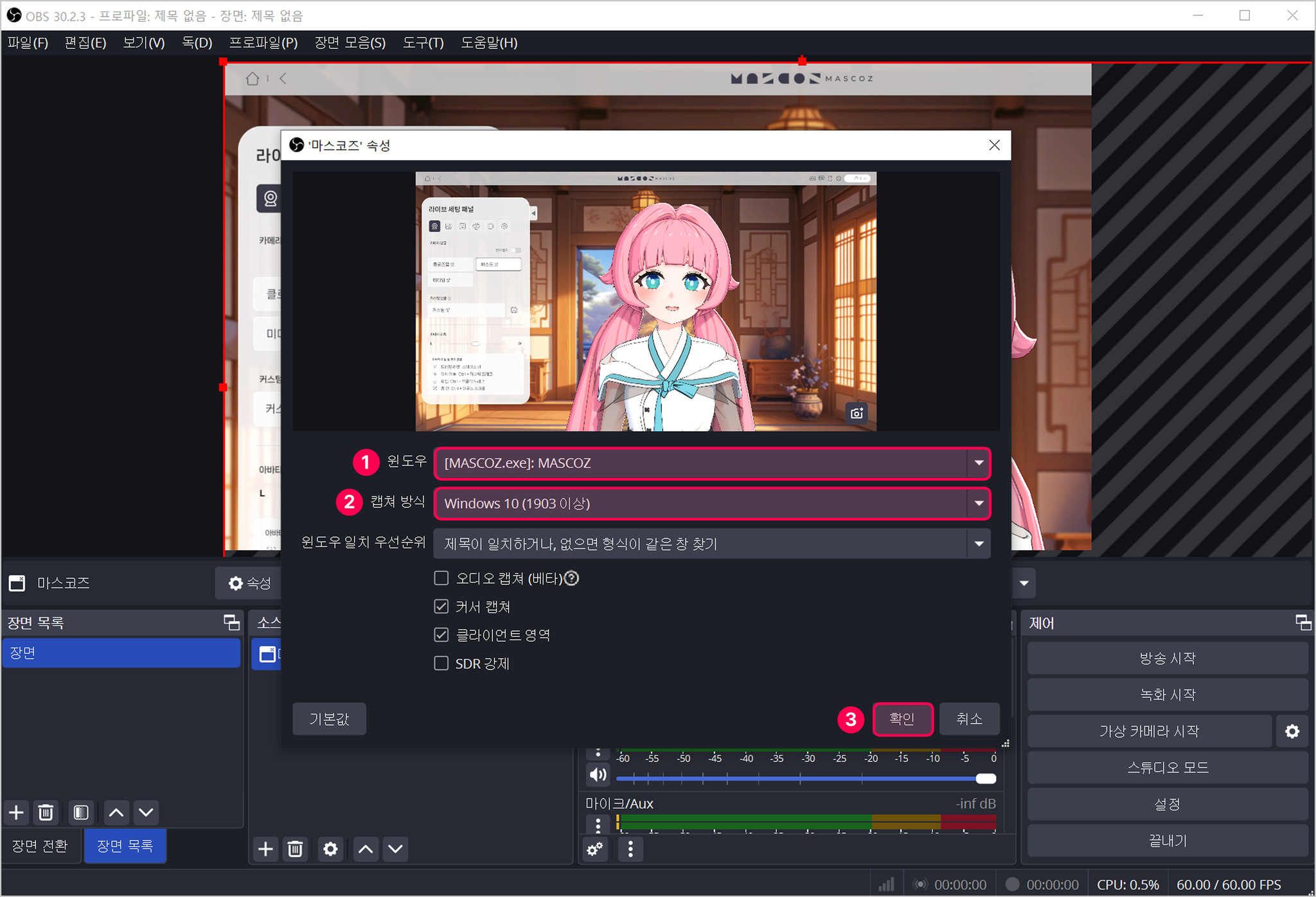This screenshot has height=897, width=1316.
Task: Move scene up arrow in scene list
Action: (116, 813)
